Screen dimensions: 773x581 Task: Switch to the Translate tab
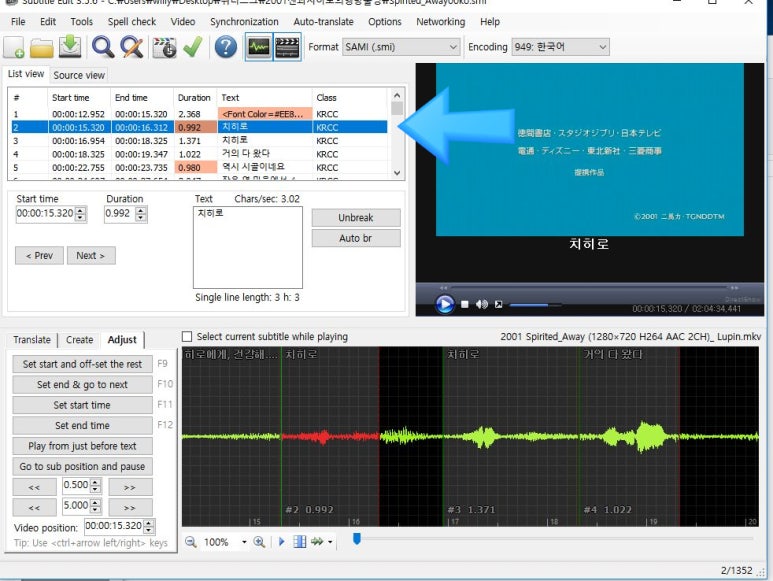point(32,340)
